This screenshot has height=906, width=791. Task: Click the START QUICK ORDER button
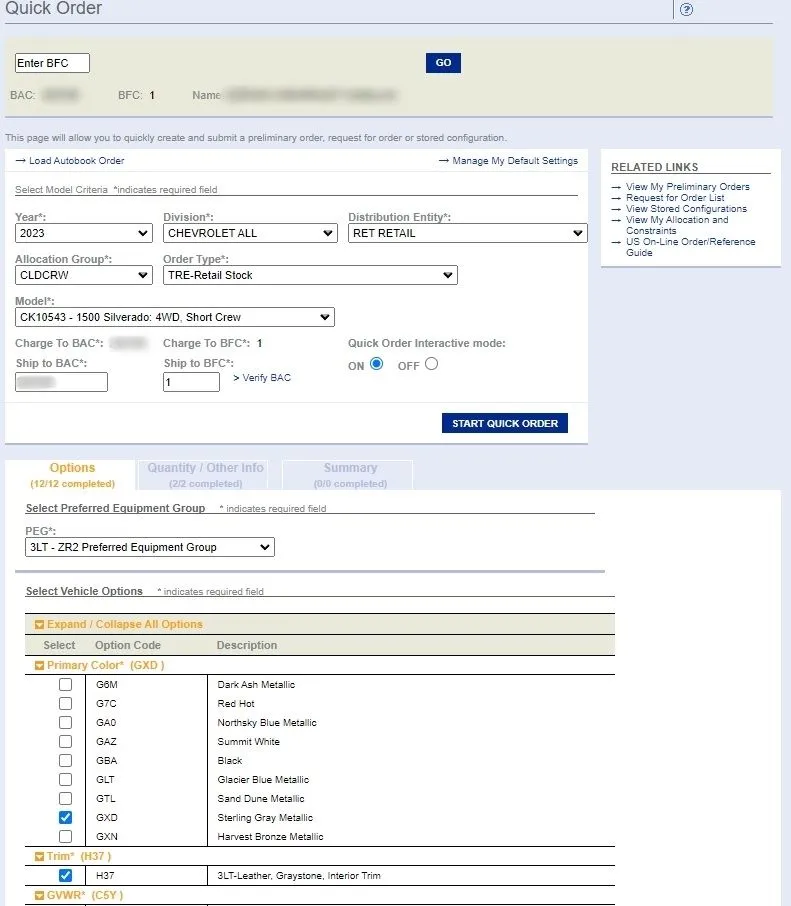504,423
